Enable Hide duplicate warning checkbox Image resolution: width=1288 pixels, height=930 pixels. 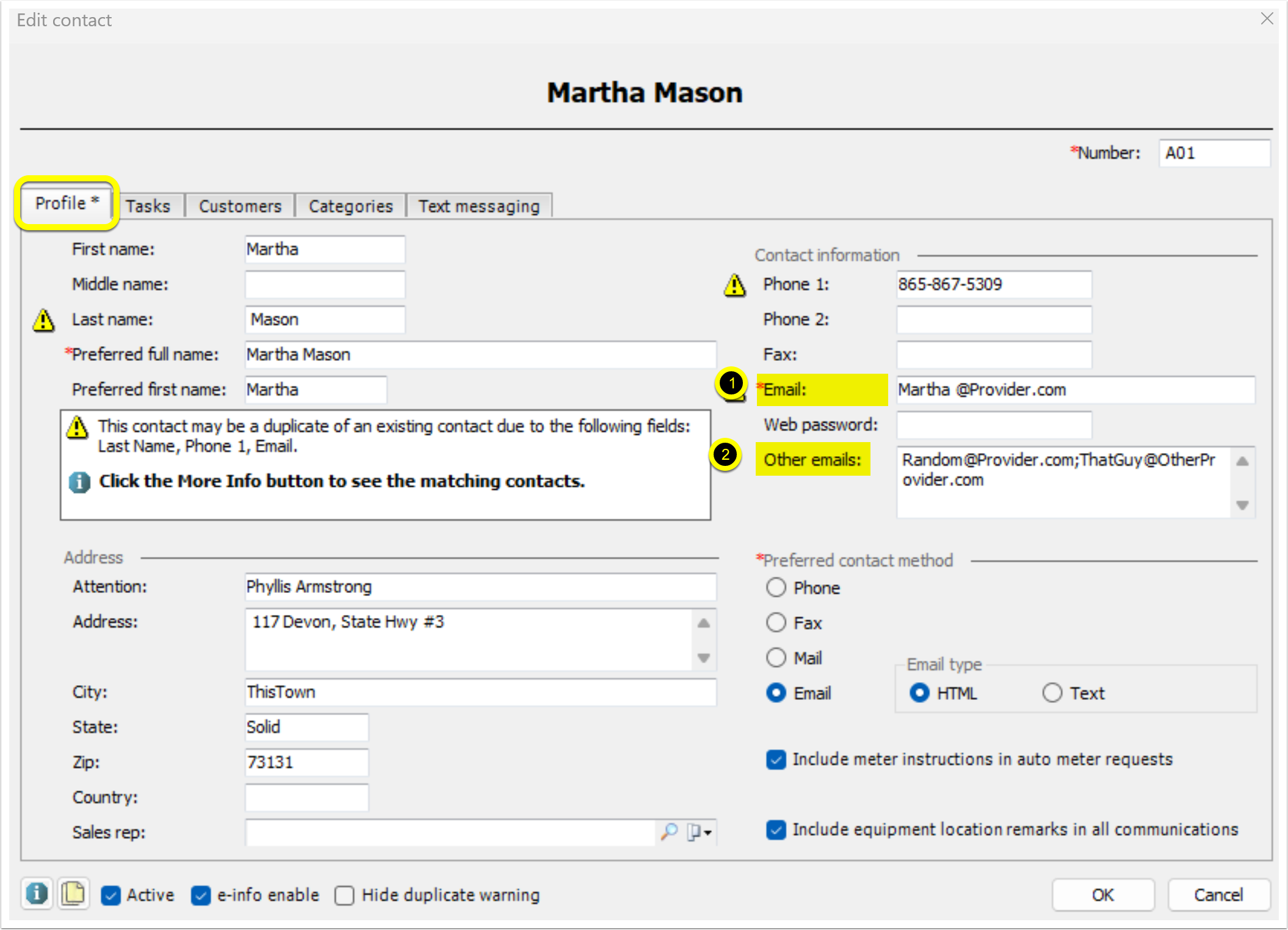pyautogui.click(x=344, y=895)
